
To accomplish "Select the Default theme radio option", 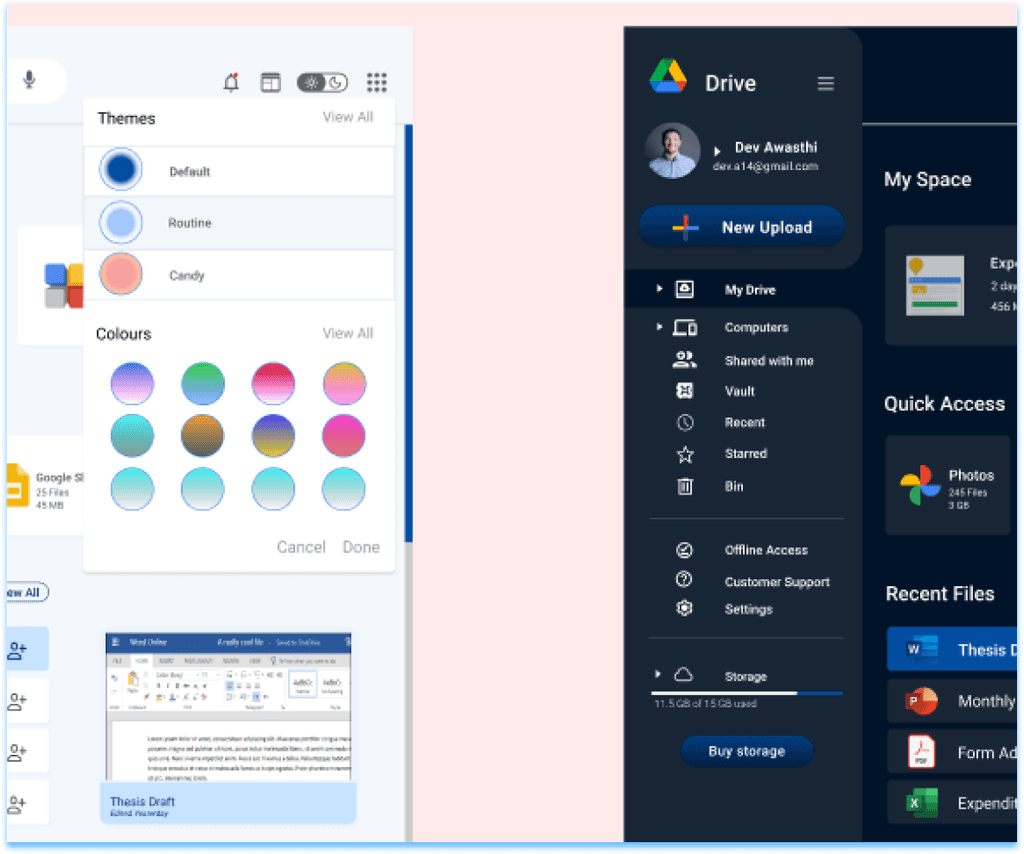I will [121, 169].
